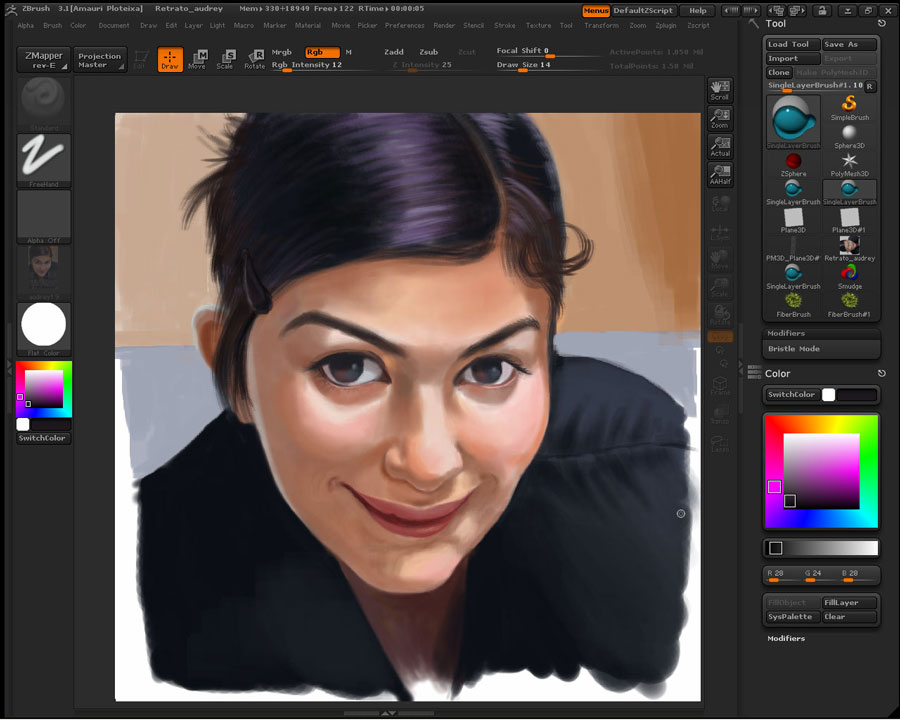Screen dimensions: 900x720
Task: Click SwitchColor in the right Color palette
Action: pos(792,394)
